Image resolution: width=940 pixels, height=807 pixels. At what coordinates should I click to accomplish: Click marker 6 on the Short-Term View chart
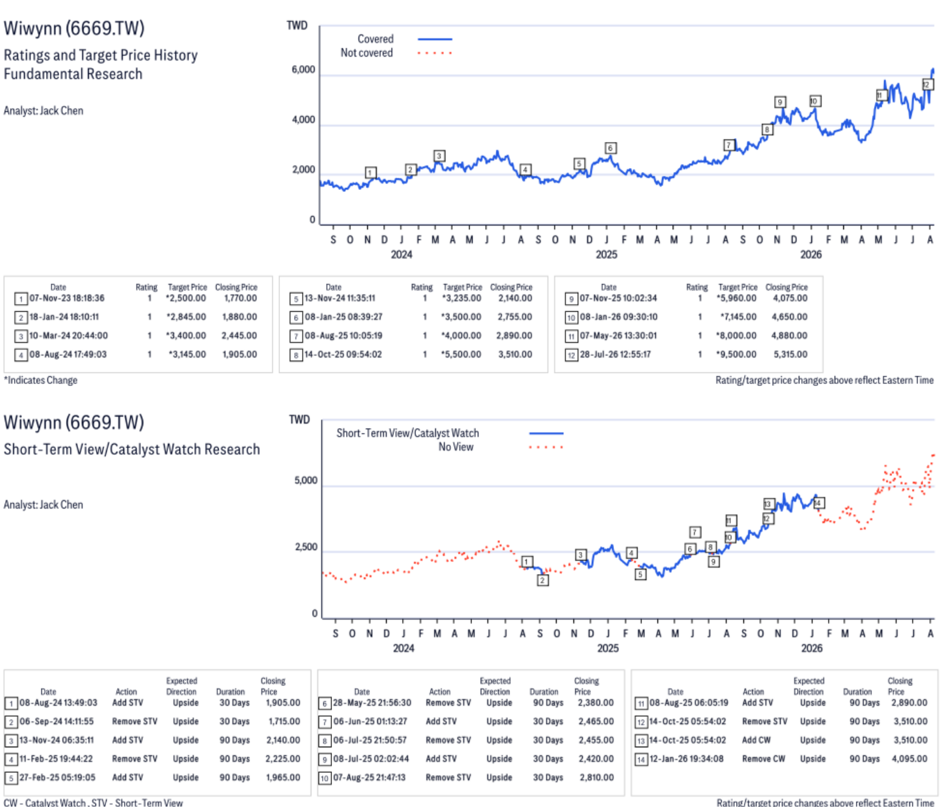pyautogui.click(x=691, y=549)
